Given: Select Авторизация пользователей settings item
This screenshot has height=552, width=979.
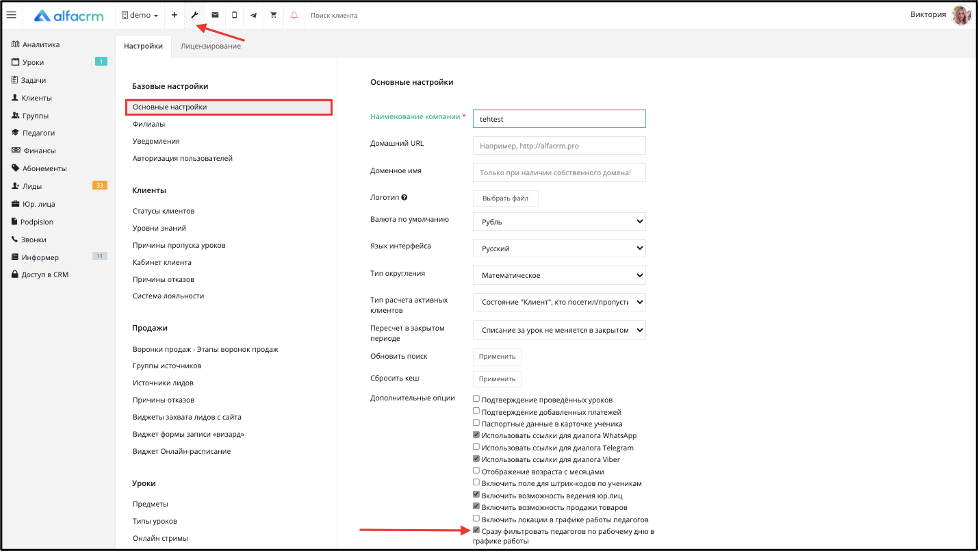Looking at the screenshot, I should click(x=182, y=159).
